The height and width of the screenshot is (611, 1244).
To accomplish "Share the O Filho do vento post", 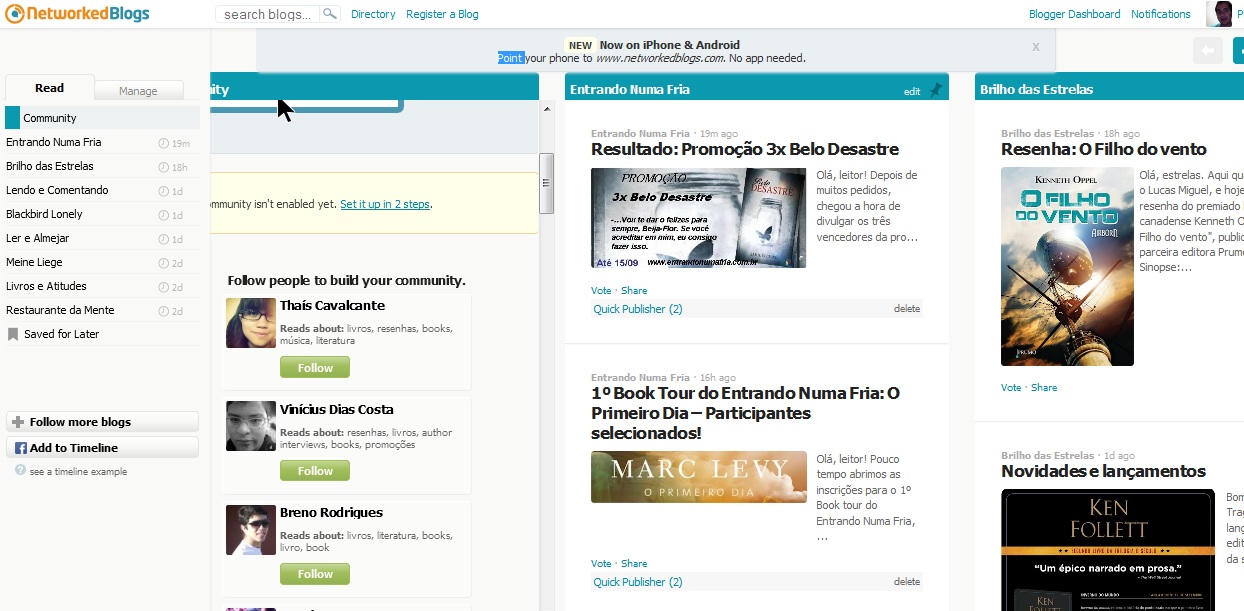I will [x=1044, y=388].
